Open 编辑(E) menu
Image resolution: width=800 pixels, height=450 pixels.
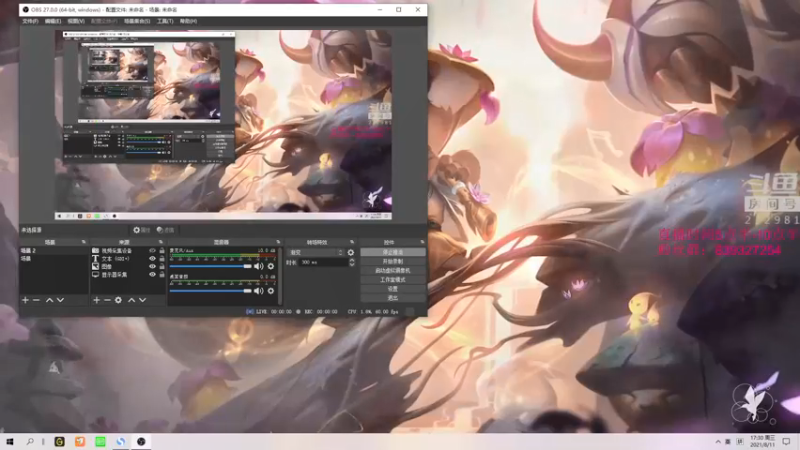[53, 21]
